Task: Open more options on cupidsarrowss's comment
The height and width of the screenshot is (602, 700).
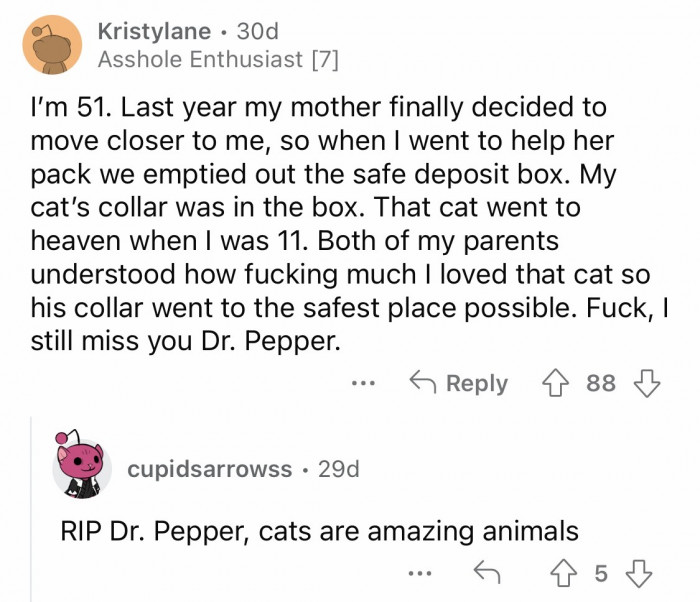Action: (x=422, y=573)
